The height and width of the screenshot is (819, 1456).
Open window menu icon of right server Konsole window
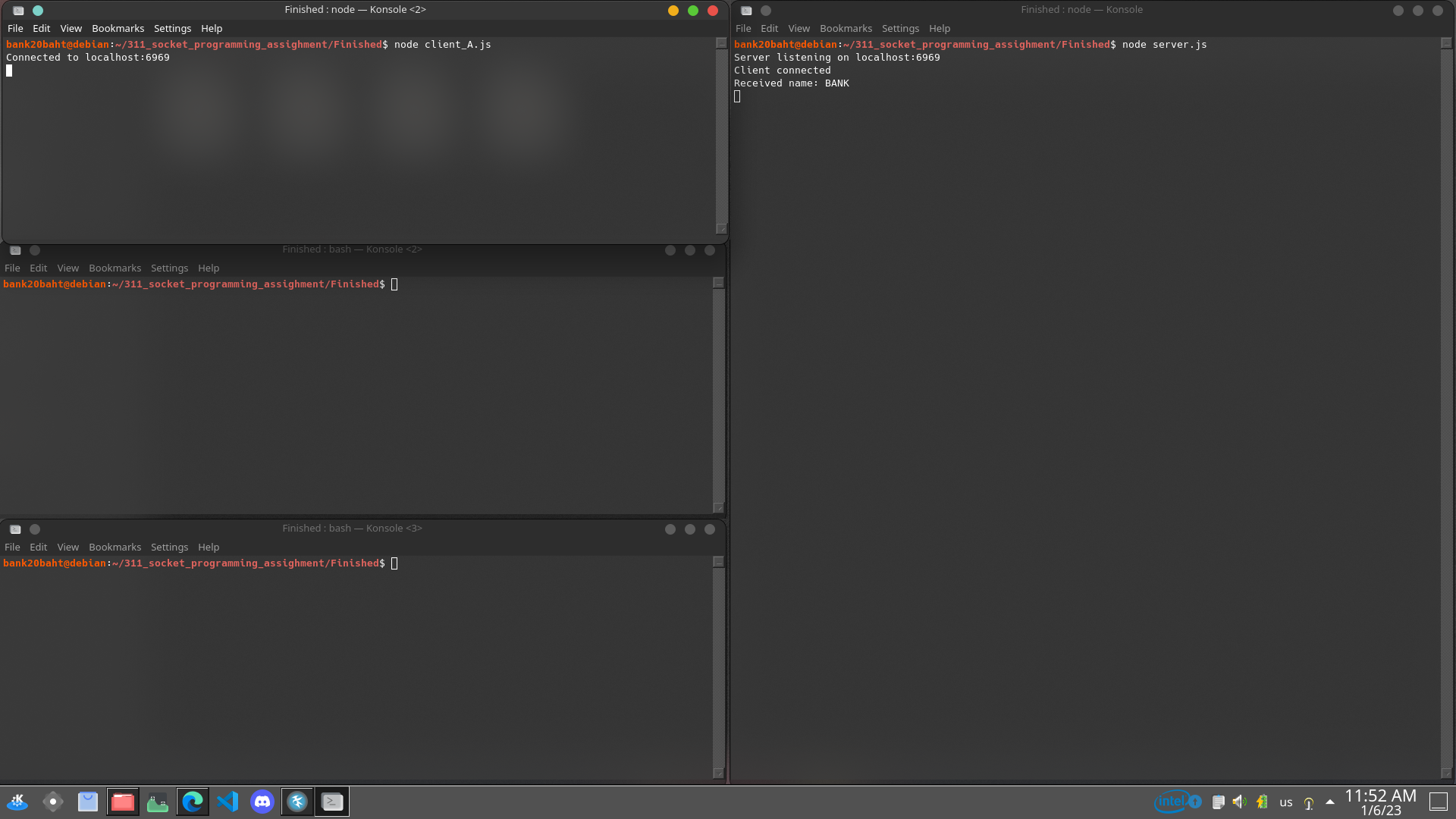pyautogui.click(x=746, y=11)
